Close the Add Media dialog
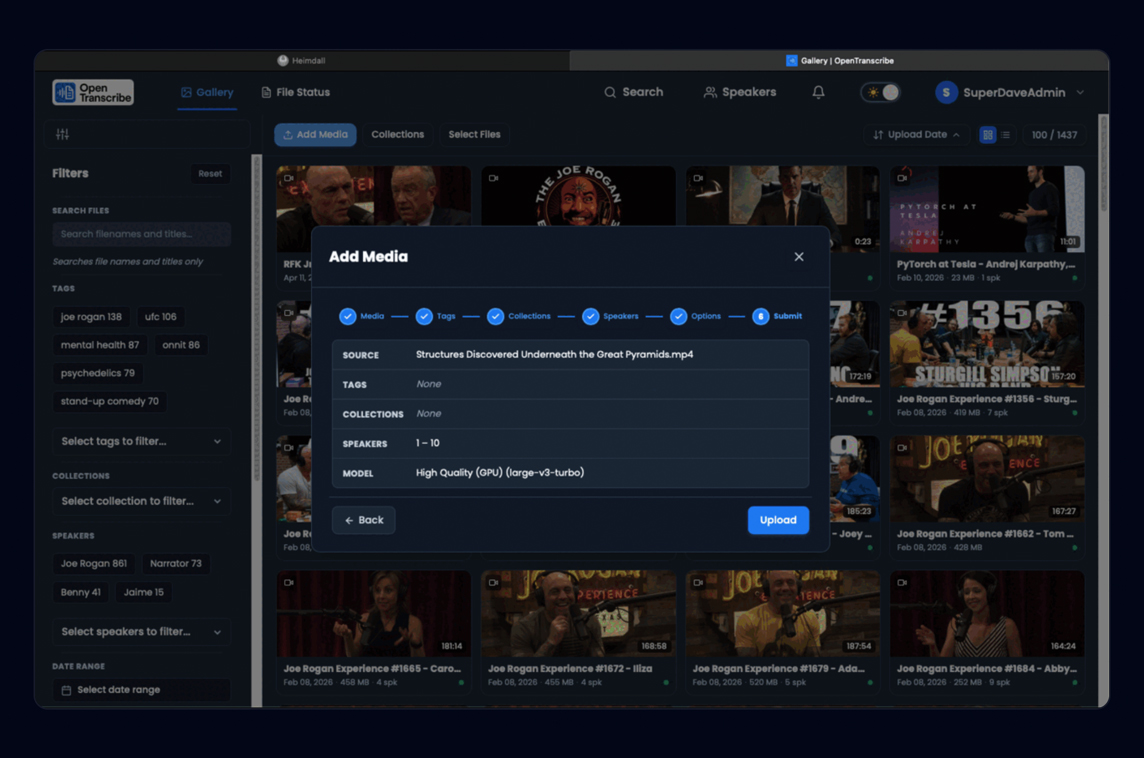Viewport: 1144px width, 758px height. coord(798,257)
